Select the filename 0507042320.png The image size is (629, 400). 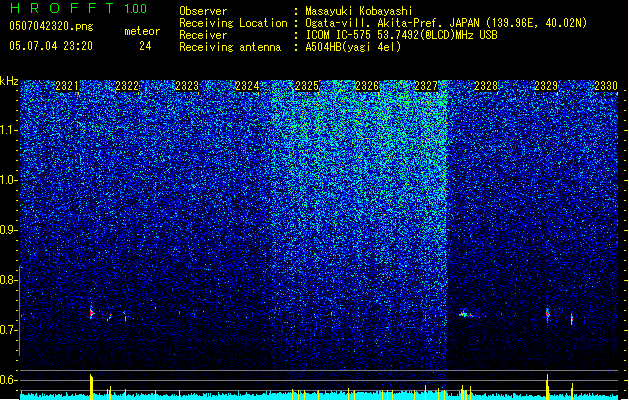pyautogui.click(x=51, y=26)
